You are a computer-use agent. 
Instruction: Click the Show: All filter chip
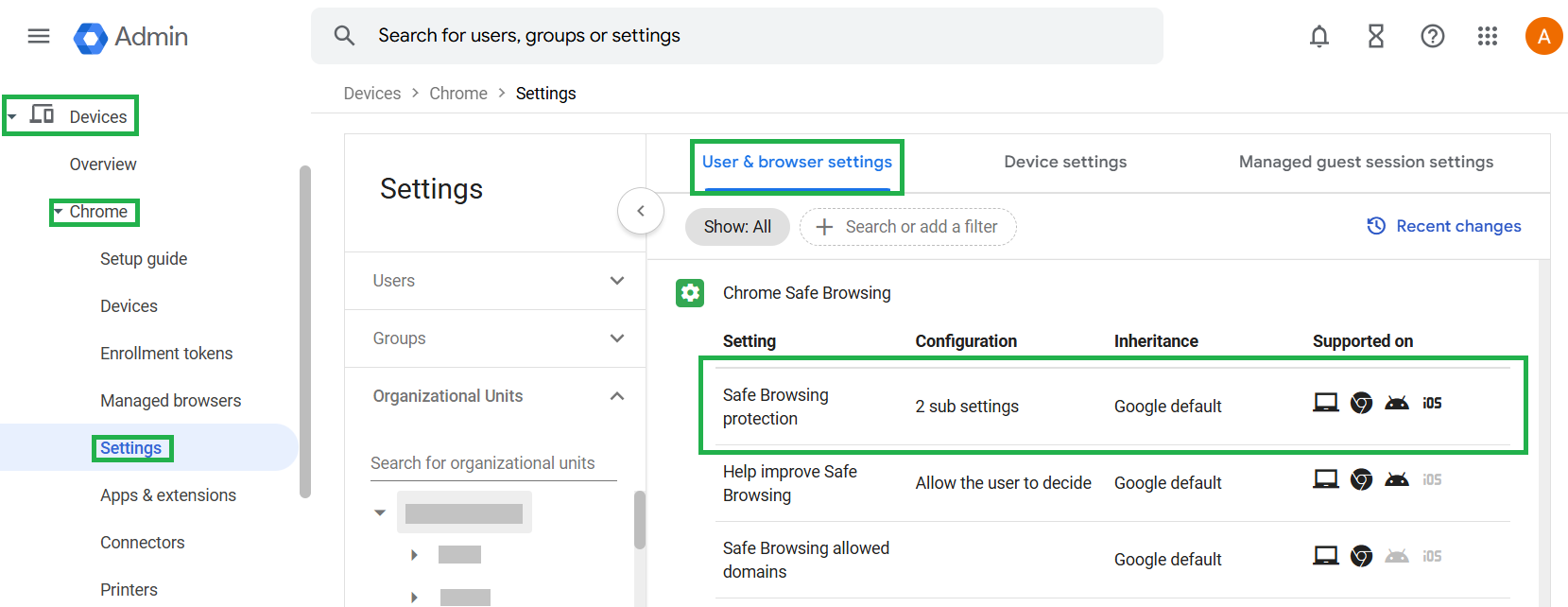coord(737,227)
